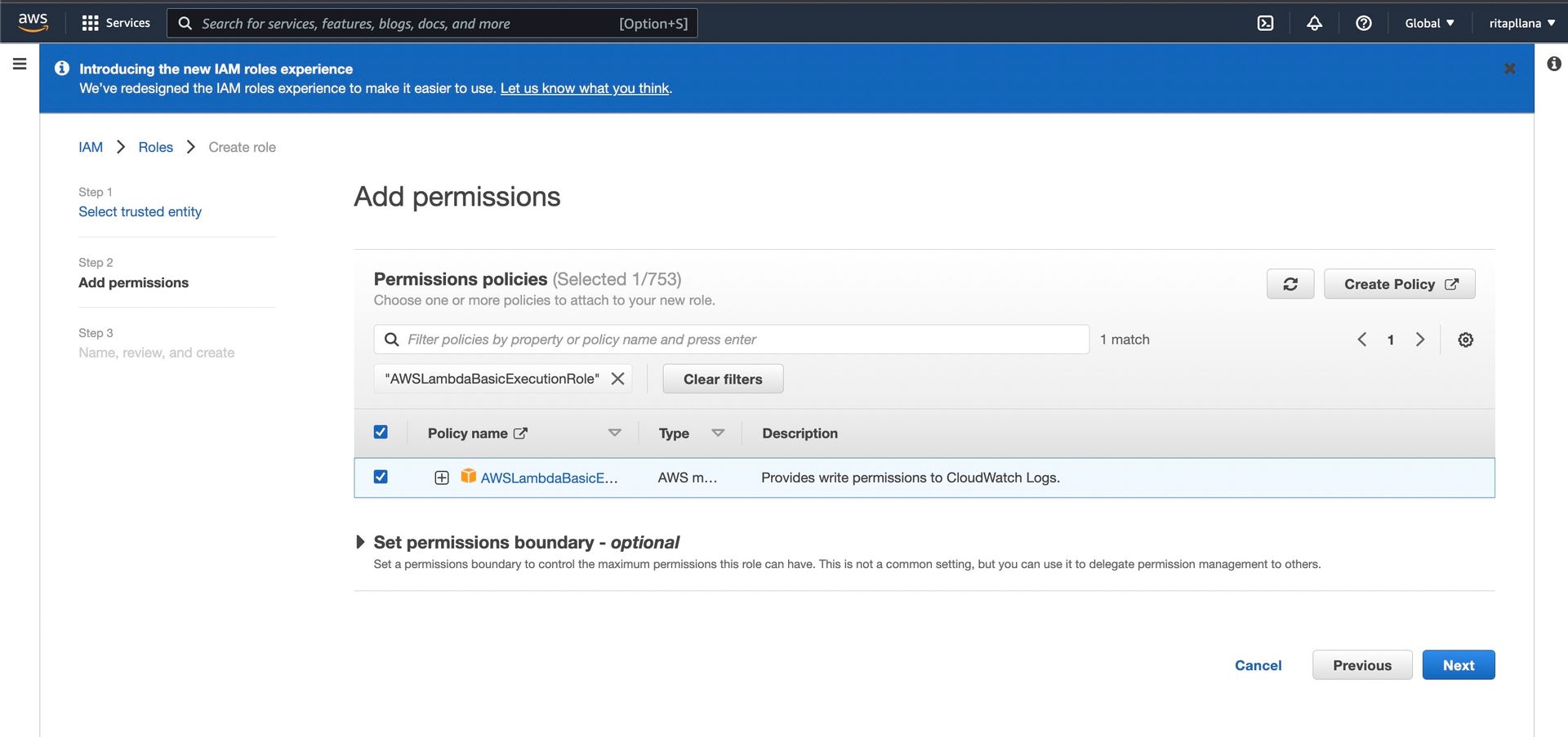Screen dimensions: 1568x737
Task: Dismiss the new IAM roles experience banner
Action: (1509, 69)
